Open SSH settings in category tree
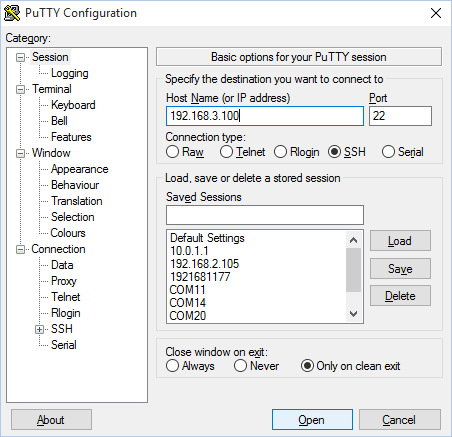 tap(62, 329)
